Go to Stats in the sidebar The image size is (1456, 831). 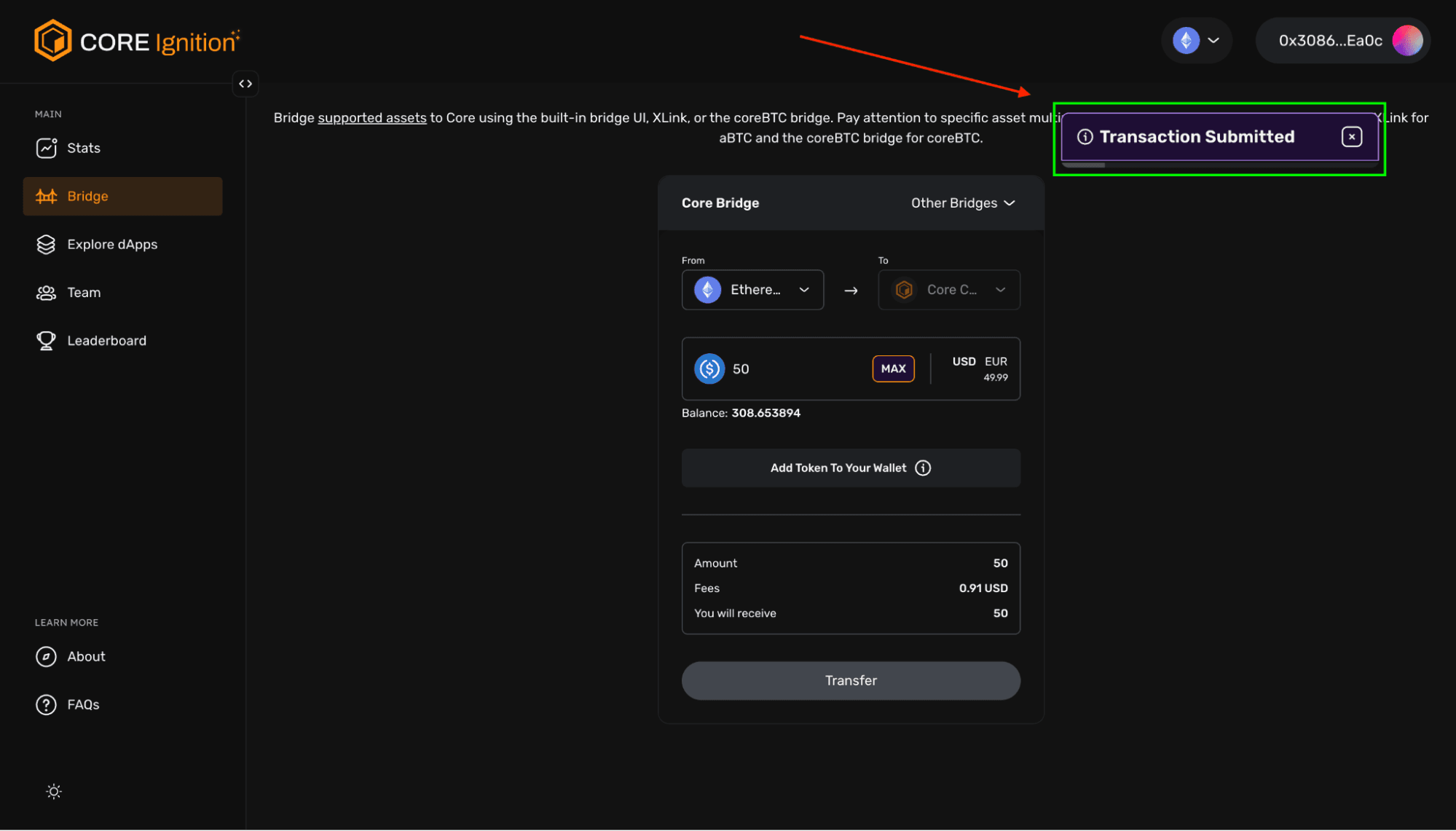[83, 148]
